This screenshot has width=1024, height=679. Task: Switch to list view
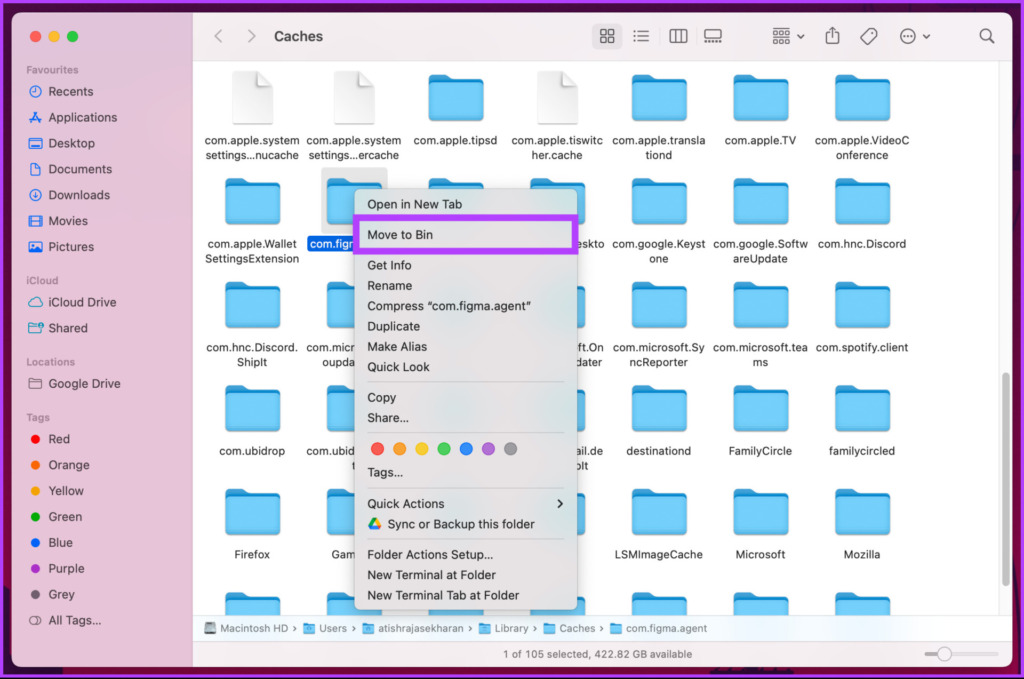pos(641,36)
